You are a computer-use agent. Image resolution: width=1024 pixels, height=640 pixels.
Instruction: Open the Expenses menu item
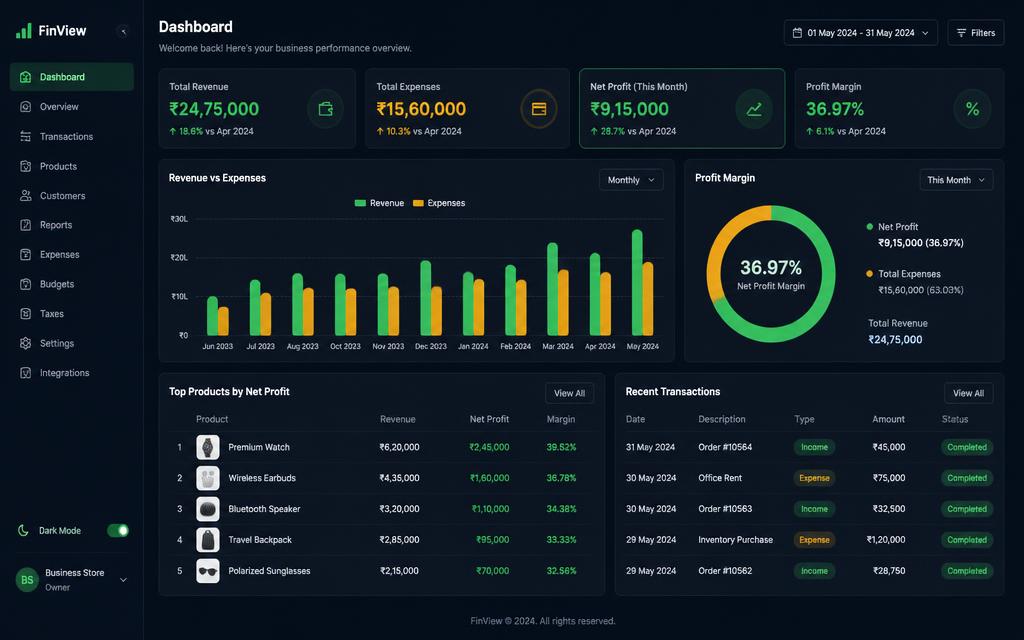(x=72, y=254)
